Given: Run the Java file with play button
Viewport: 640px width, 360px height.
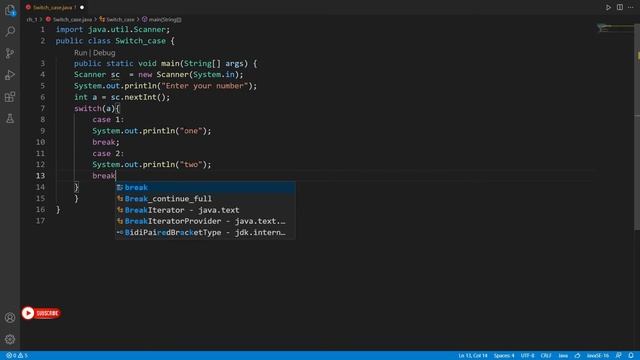Looking at the screenshot, I should pyautogui.click(x=608, y=7).
